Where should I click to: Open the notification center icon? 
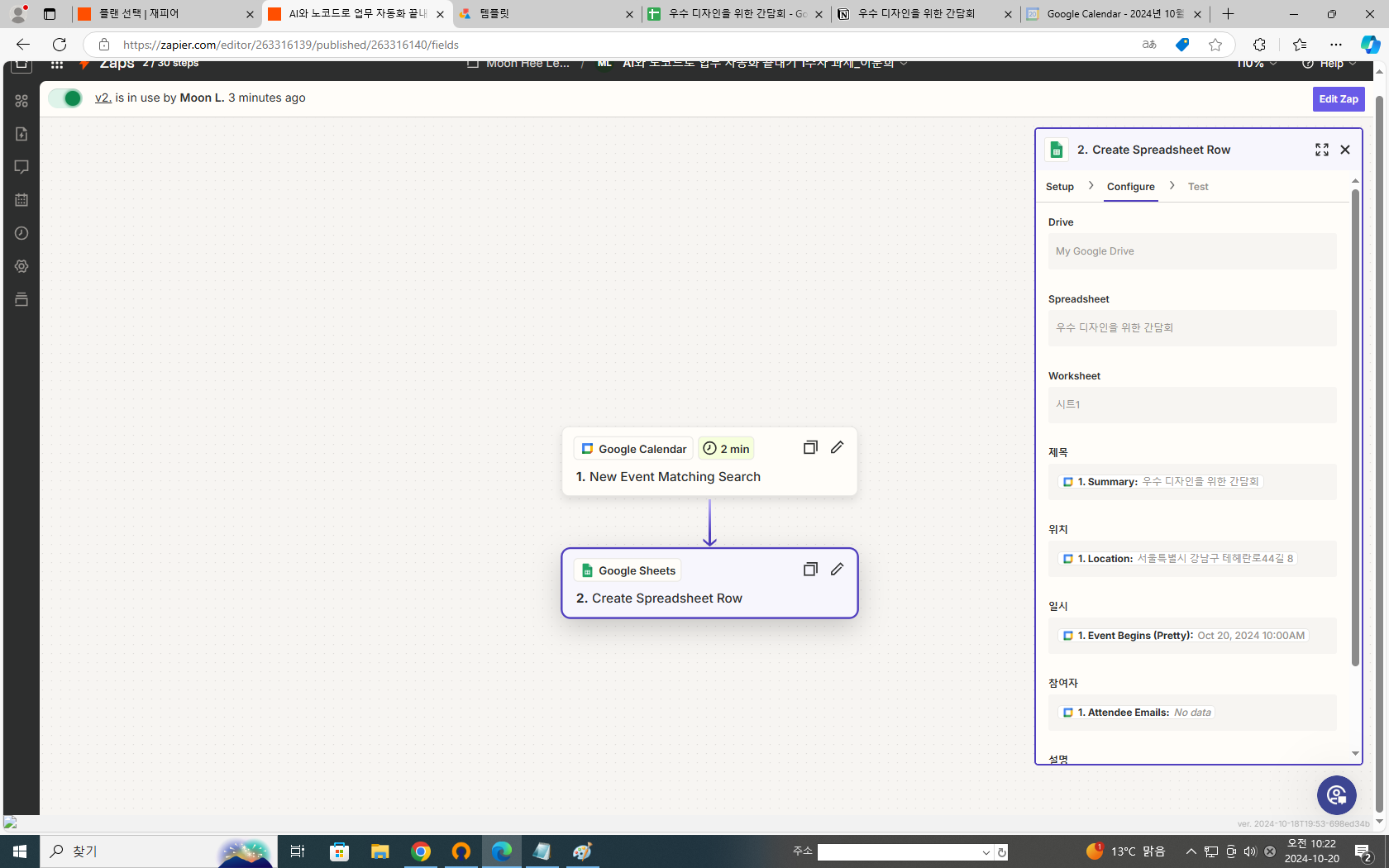point(1364,851)
